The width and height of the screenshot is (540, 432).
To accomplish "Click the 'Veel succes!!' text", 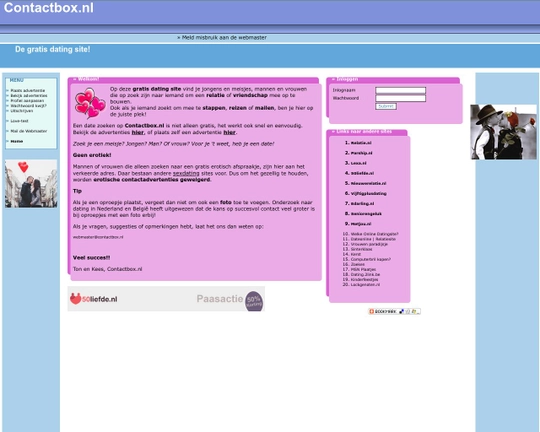I will coord(92,257).
